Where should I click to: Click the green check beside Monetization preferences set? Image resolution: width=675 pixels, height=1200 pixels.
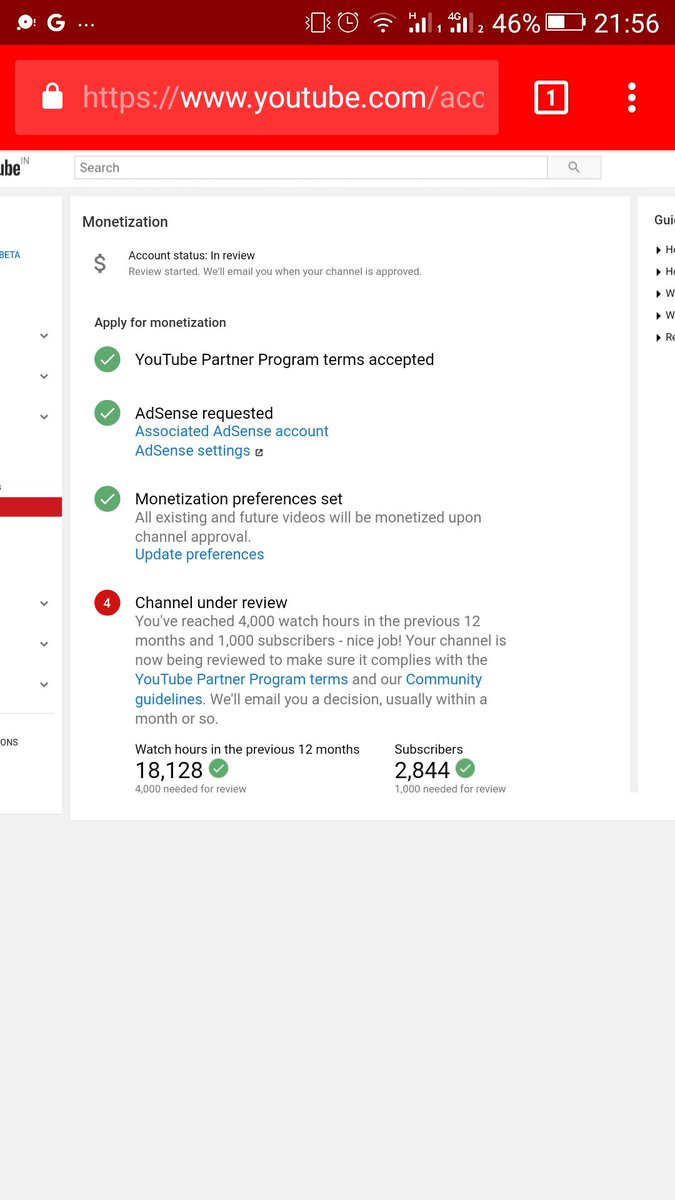[x=107, y=498]
